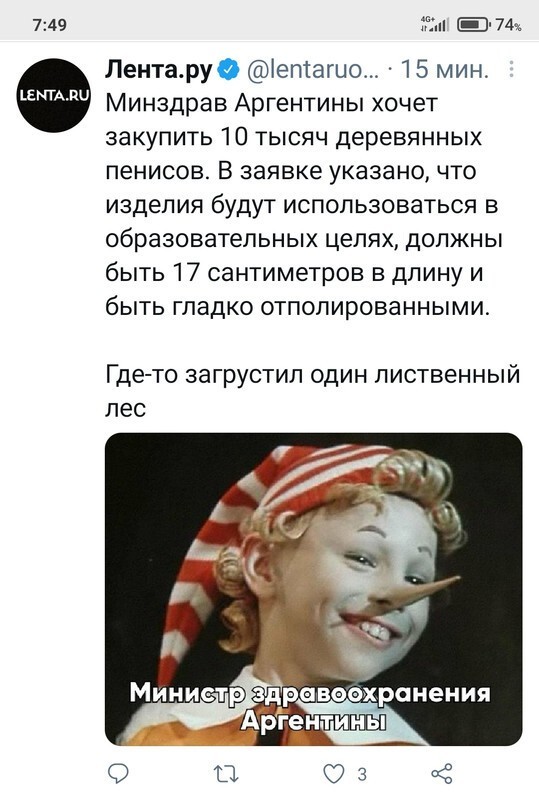Open the Лента.ру account name

pos(159,70)
